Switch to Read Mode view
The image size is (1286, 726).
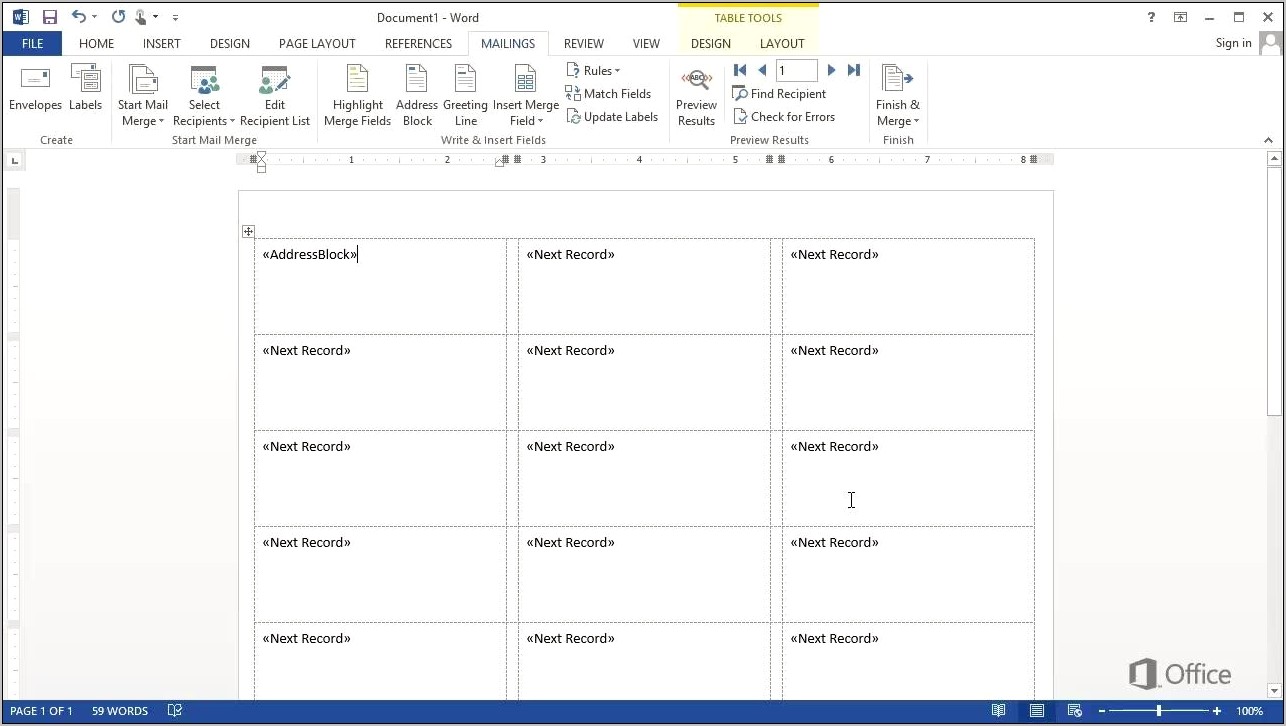(998, 711)
